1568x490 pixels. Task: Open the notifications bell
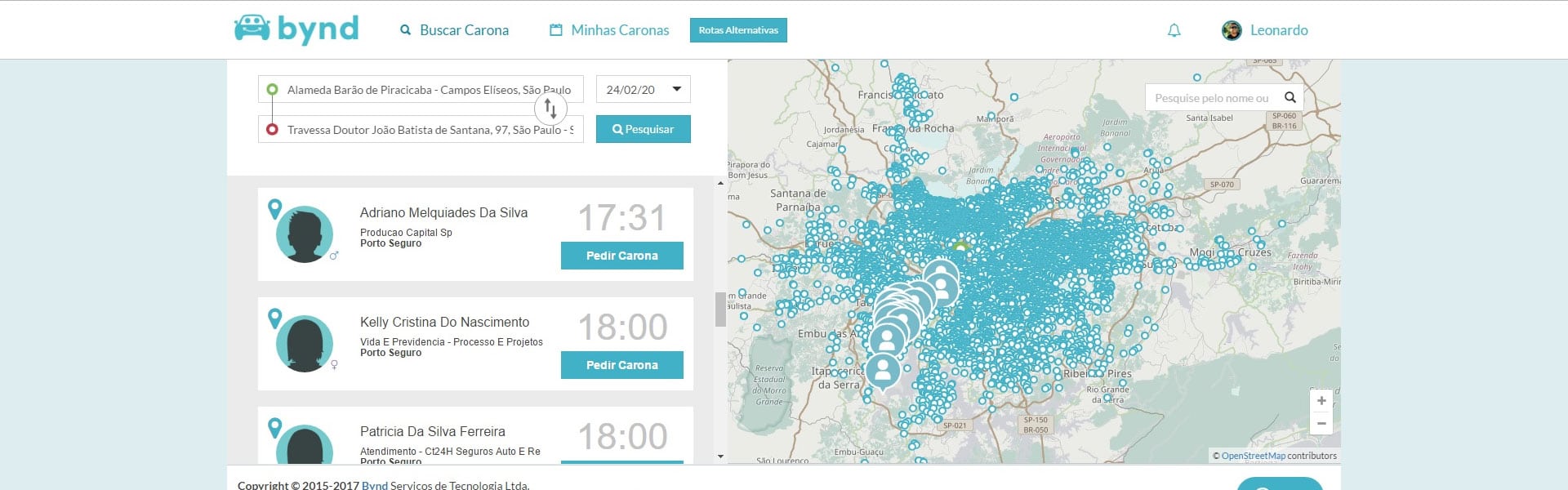click(1174, 30)
